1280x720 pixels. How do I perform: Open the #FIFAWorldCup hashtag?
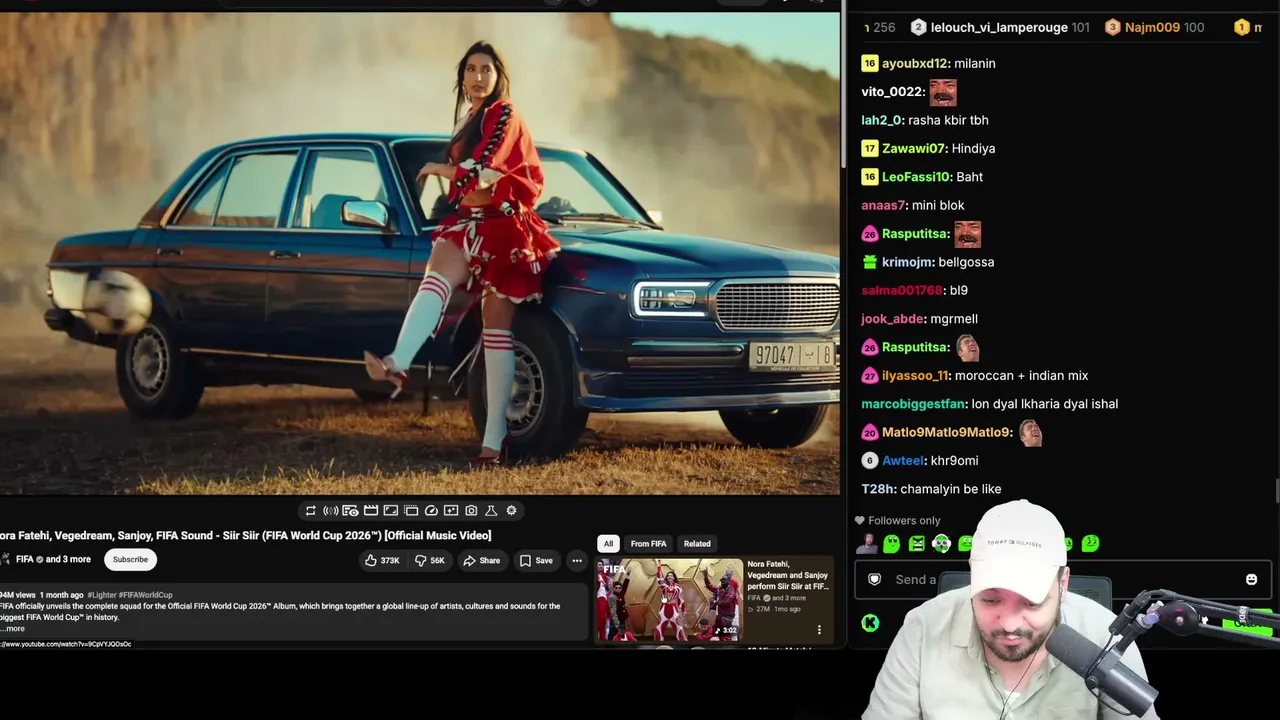click(x=145, y=595)
